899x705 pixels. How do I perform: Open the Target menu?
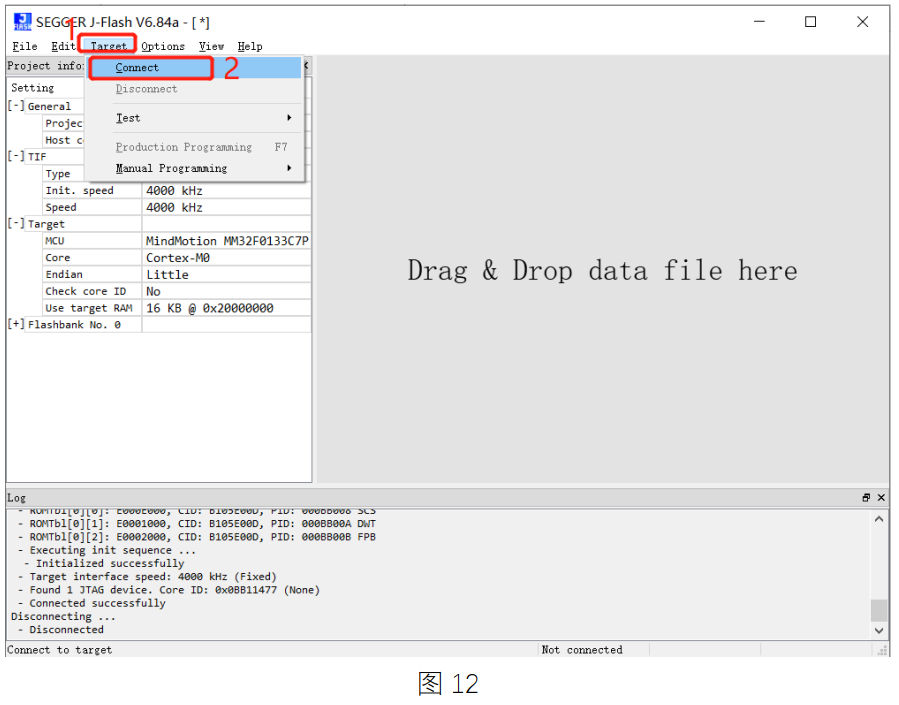click(x=108, y=46)
